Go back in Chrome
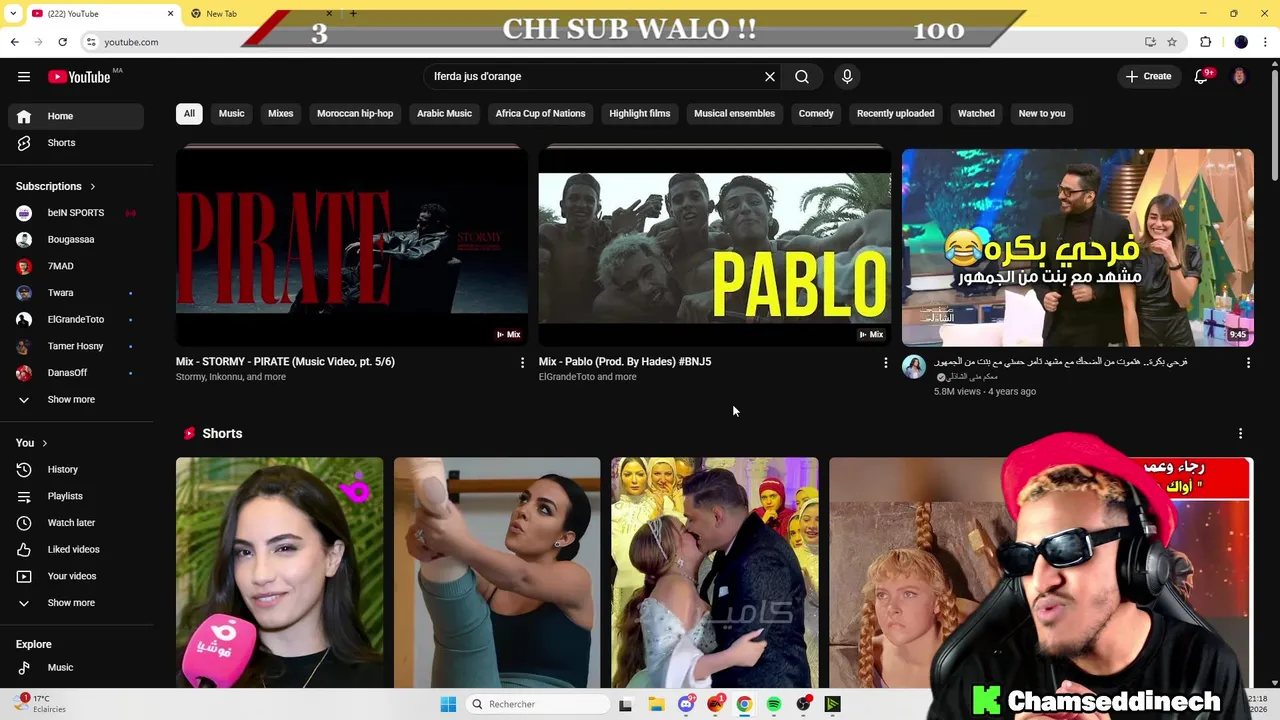1280x720 pixels. click(x=14, y=42)
